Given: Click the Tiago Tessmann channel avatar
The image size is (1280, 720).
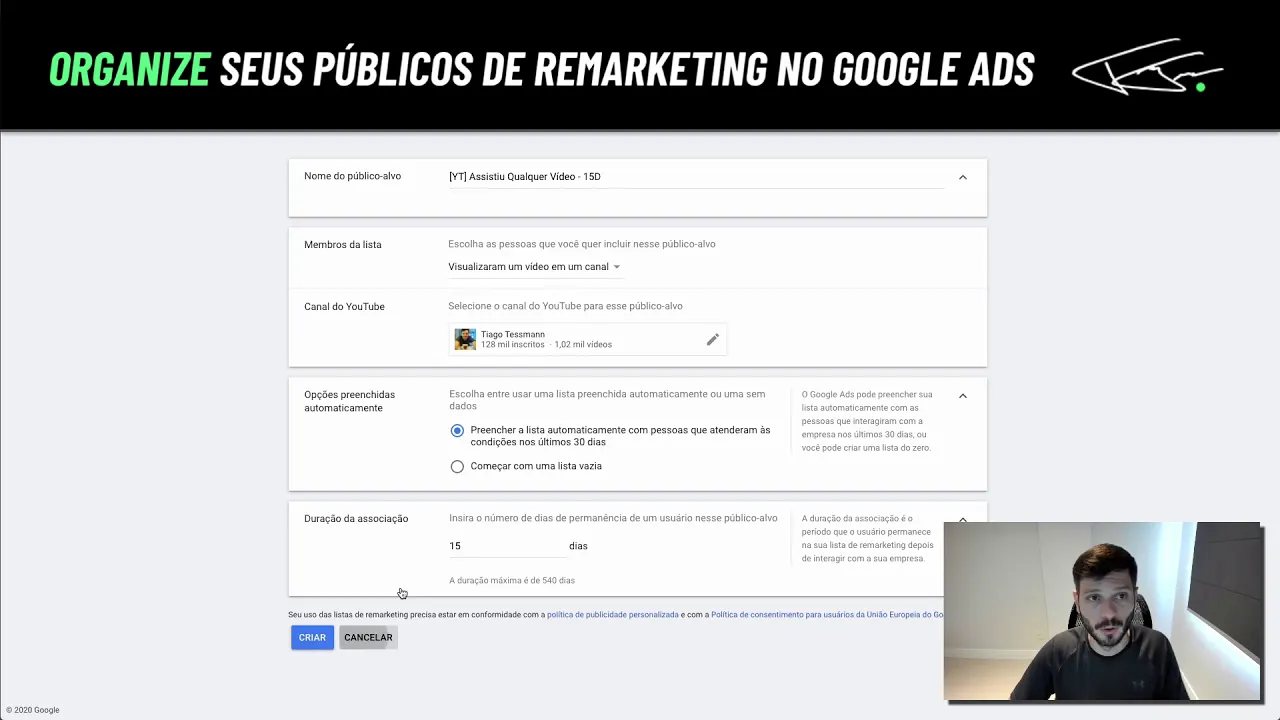Looking at the screenshot, I should click(x=465, y=340).
